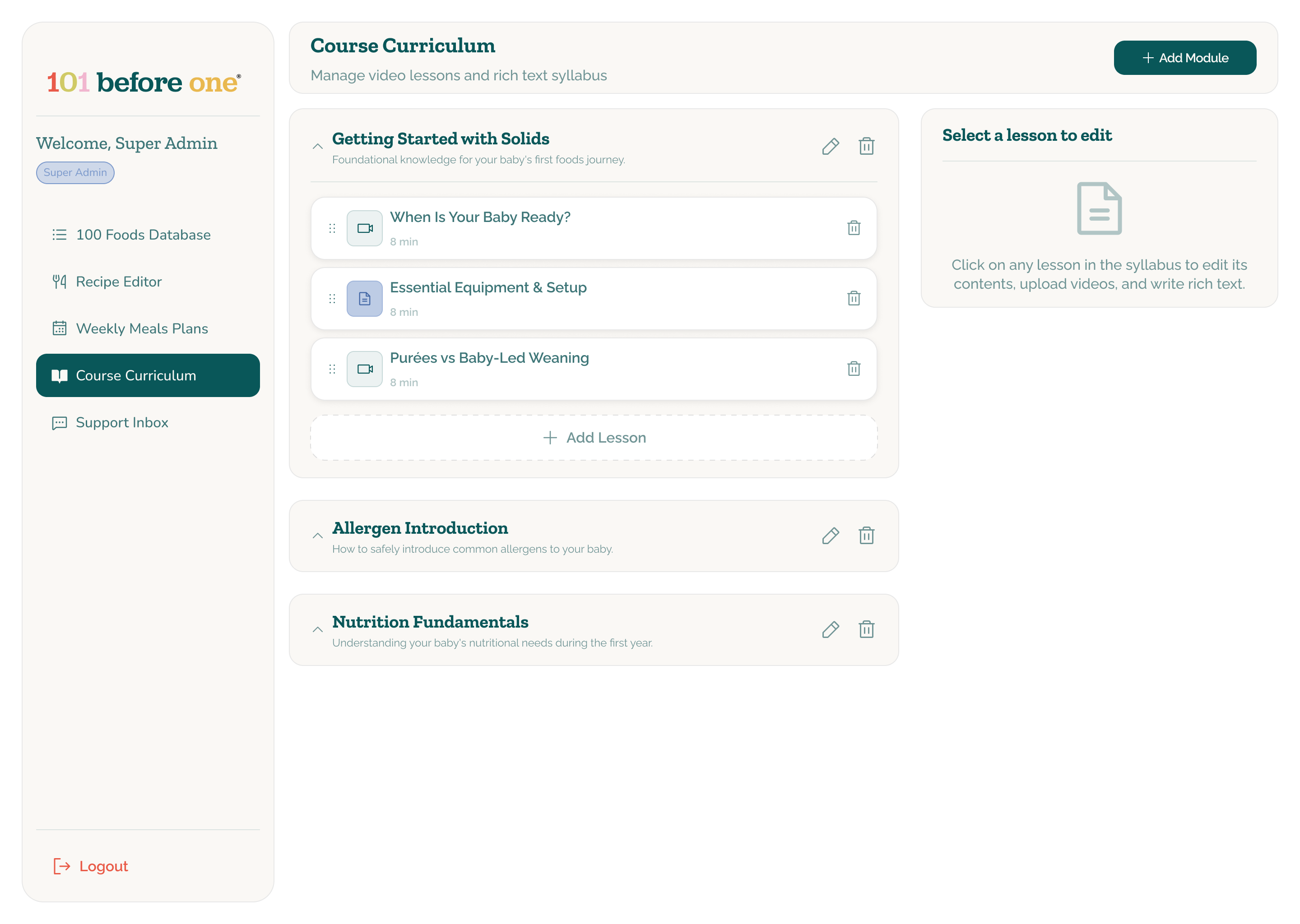Open the lesson When Is Your Baby Ready?
Image resolution: width=1300 pixels, height=924 pixels.
tap(594, 228)
